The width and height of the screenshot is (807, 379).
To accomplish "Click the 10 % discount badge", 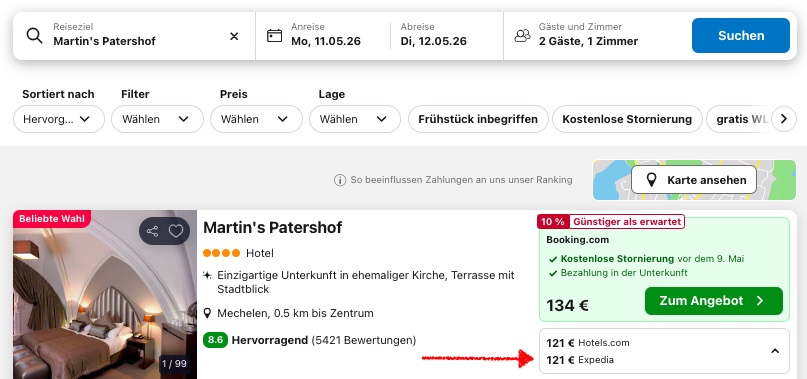I will 553,222.
